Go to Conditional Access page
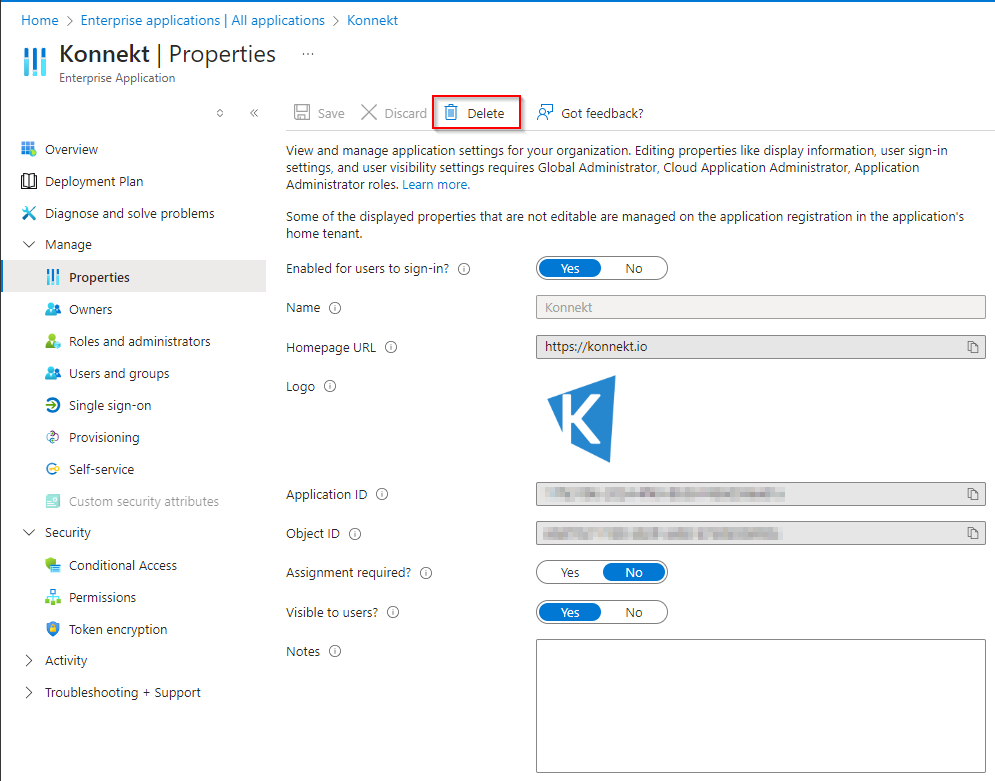Viewport: 995px width, 781px height. (122, 565)
